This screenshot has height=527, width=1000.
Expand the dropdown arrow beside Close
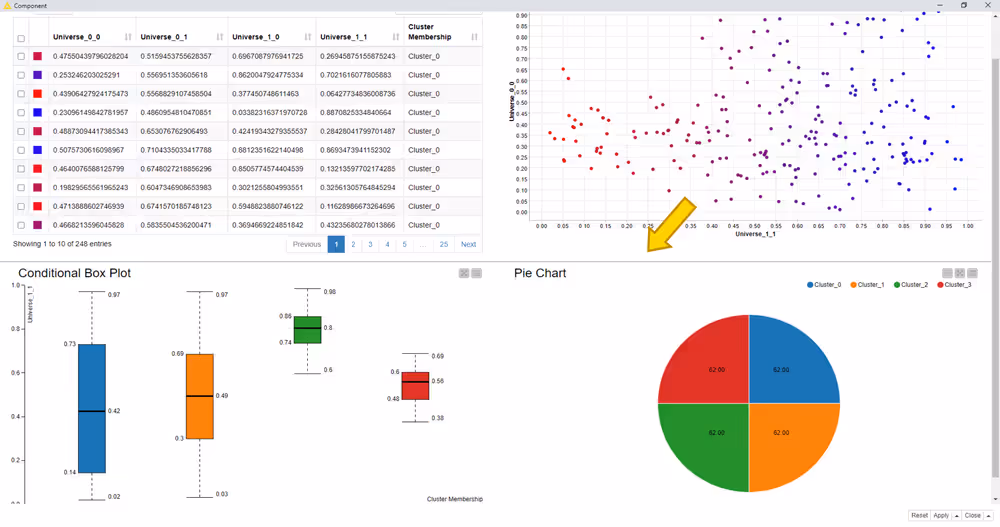pos(987,516)
